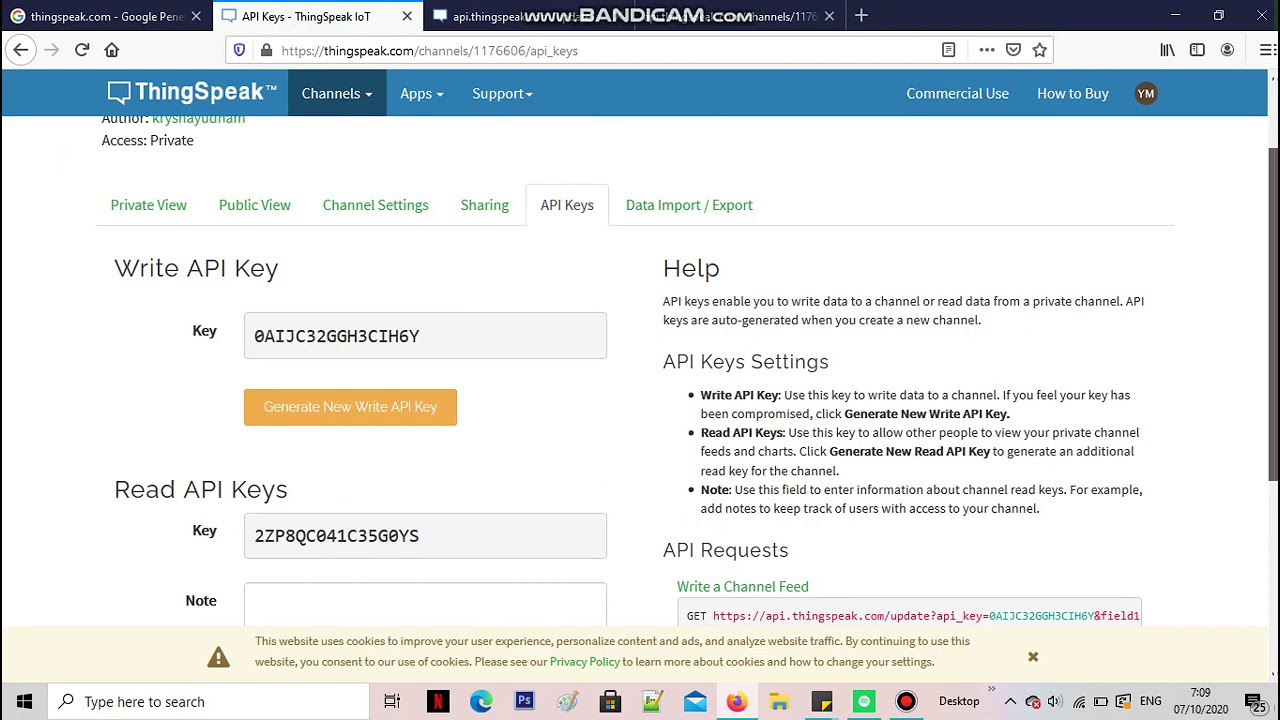Screen dimensions: 1280x720
Task: Switch to the Public View tab
Action: (x=255, y=205)
